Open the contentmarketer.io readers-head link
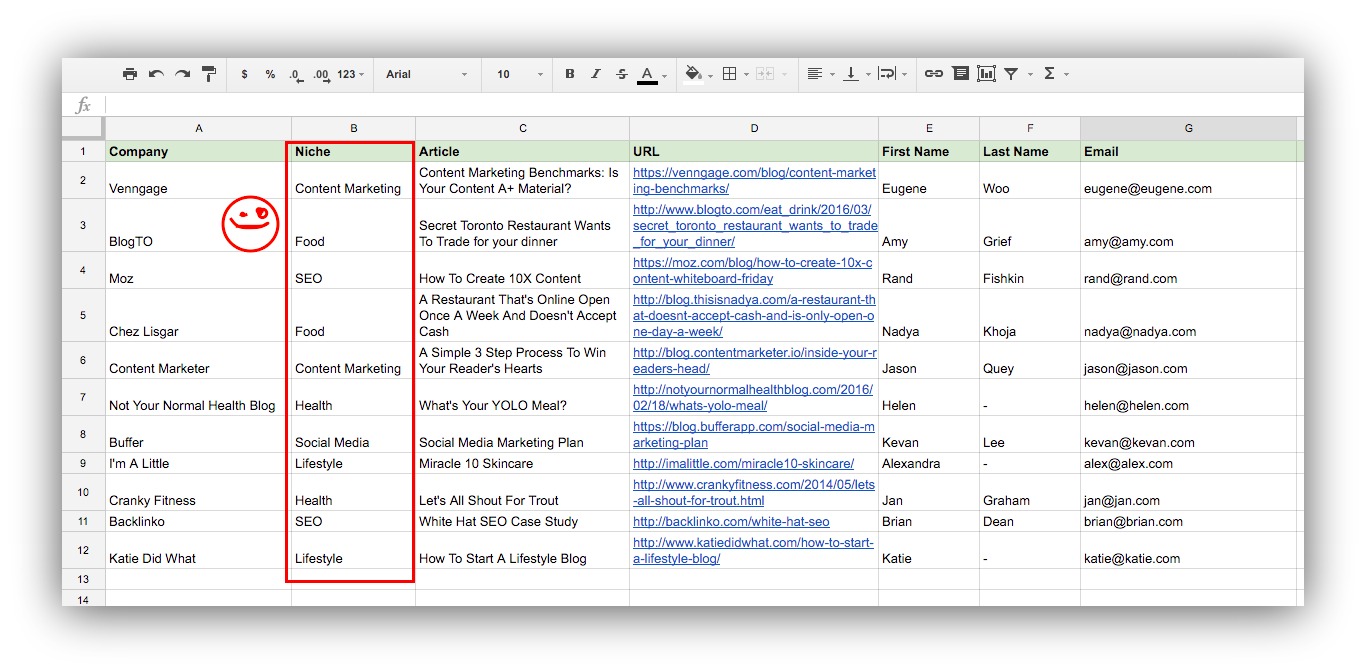The image size is (1366, 672). tap(754, 361)
